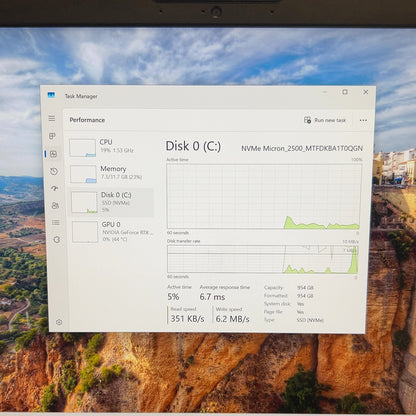416x416 pixels.
Task: Open the Services page icon
Action: (x=56, y=239)
